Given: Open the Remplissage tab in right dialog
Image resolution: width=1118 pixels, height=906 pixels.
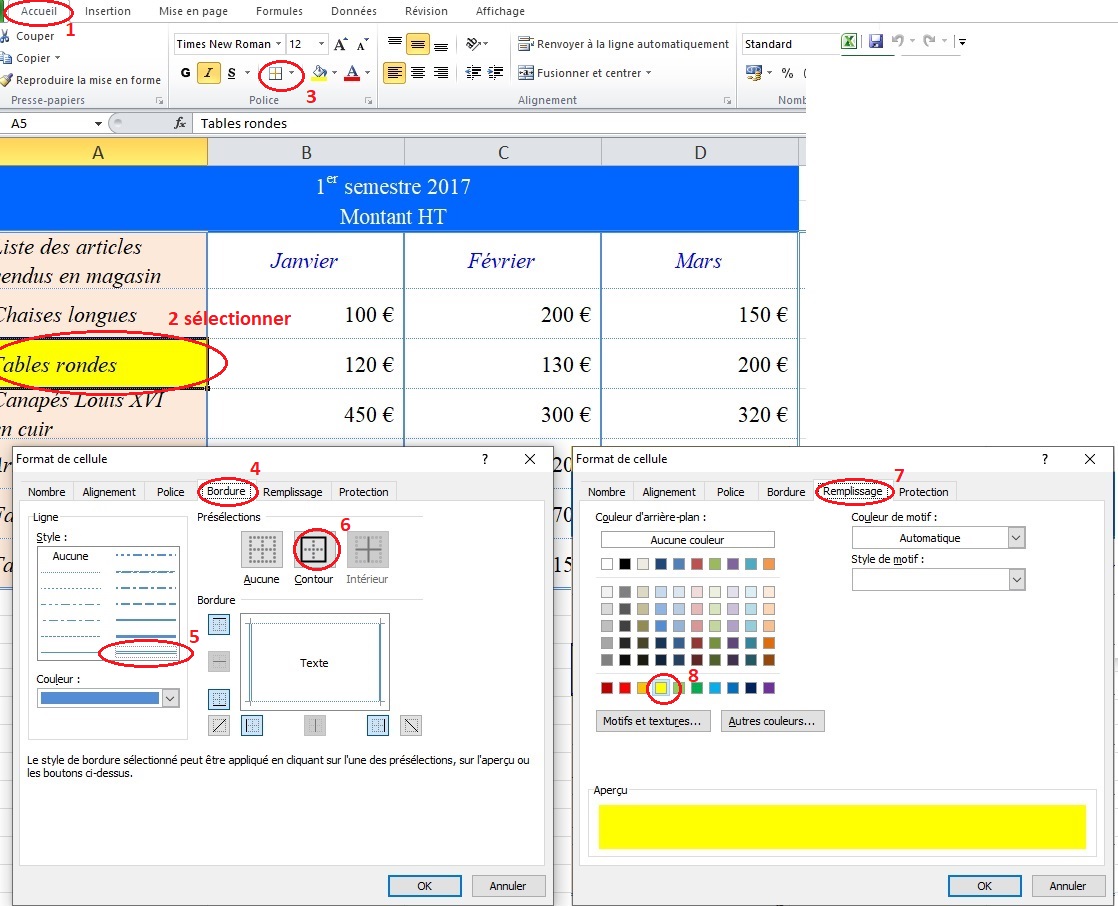Looking at the screenshot, I should coord(852,492).
